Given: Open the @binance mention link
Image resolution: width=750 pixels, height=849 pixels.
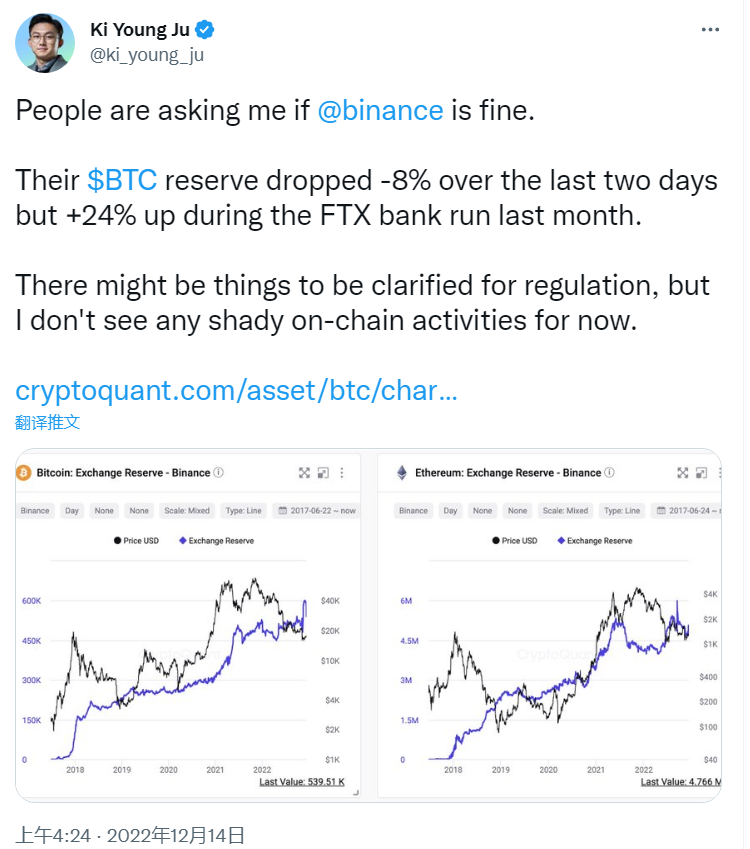Looking at the screenshot, I should point(380,110).
